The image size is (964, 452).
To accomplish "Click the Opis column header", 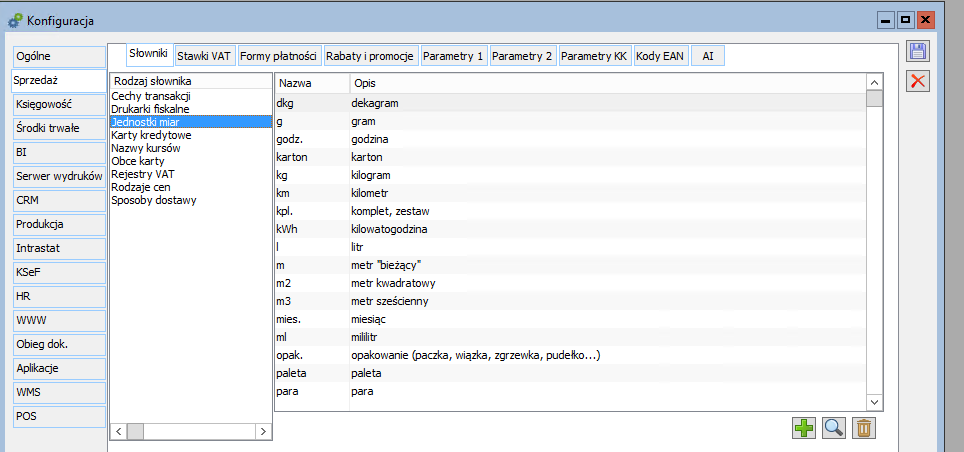I will pos(606,82).
